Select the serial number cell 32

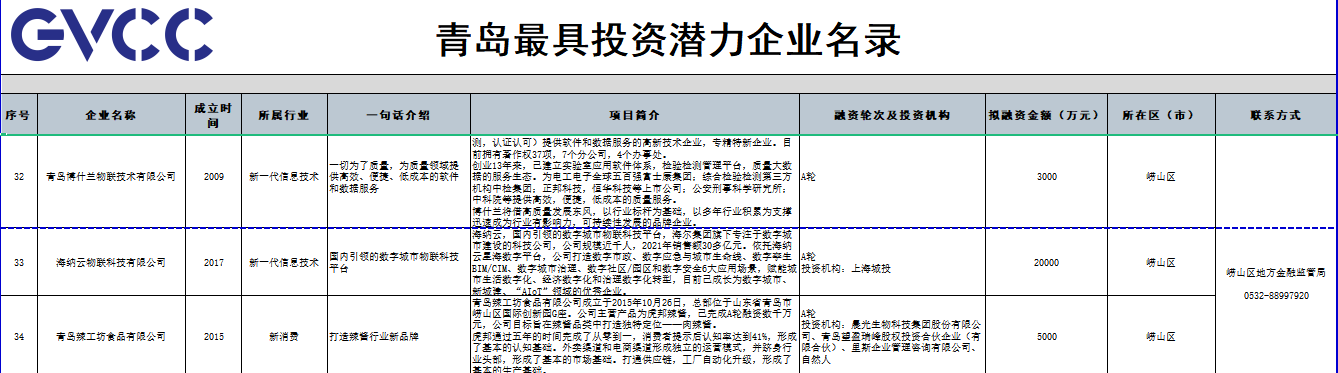18,176
